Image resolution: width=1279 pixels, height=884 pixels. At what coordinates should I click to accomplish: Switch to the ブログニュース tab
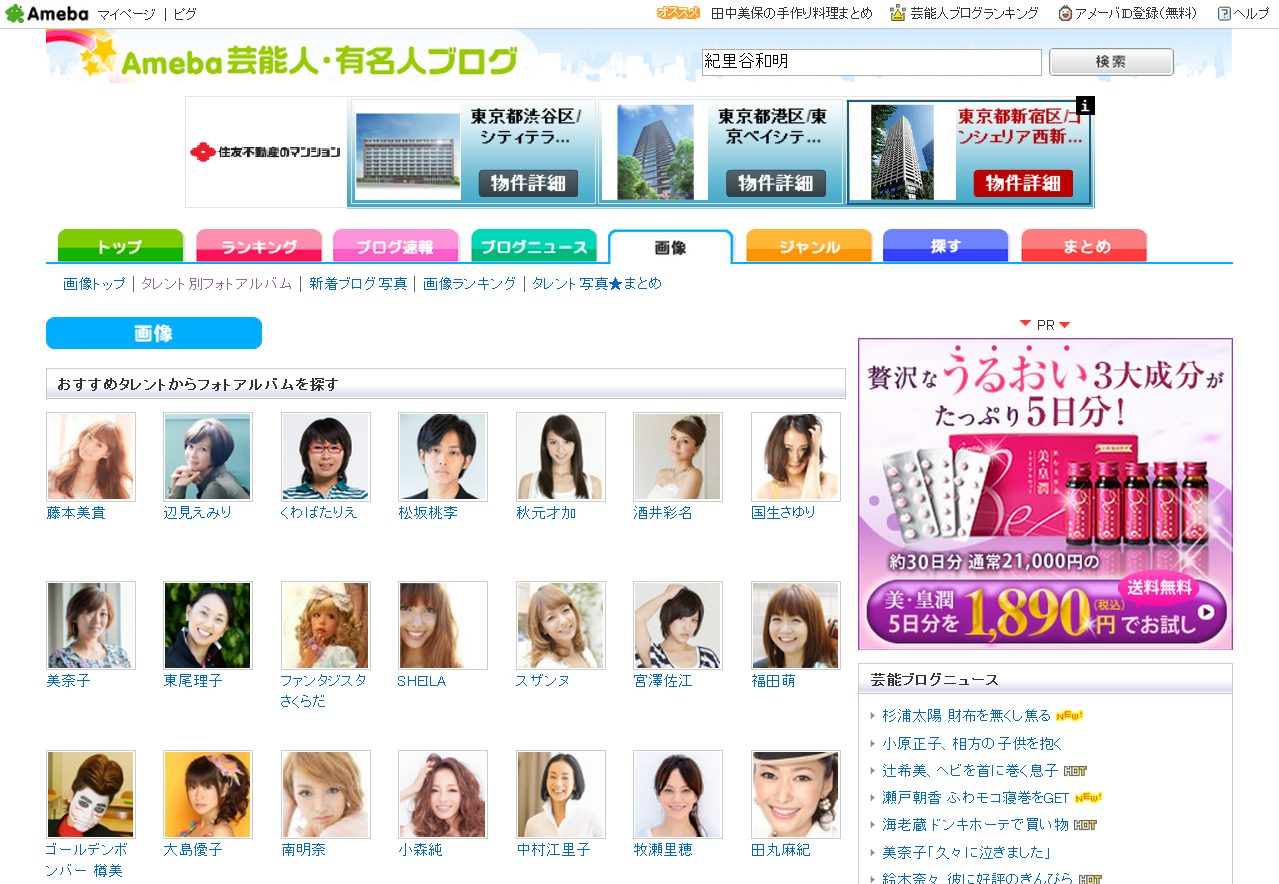tap(534, 246)
